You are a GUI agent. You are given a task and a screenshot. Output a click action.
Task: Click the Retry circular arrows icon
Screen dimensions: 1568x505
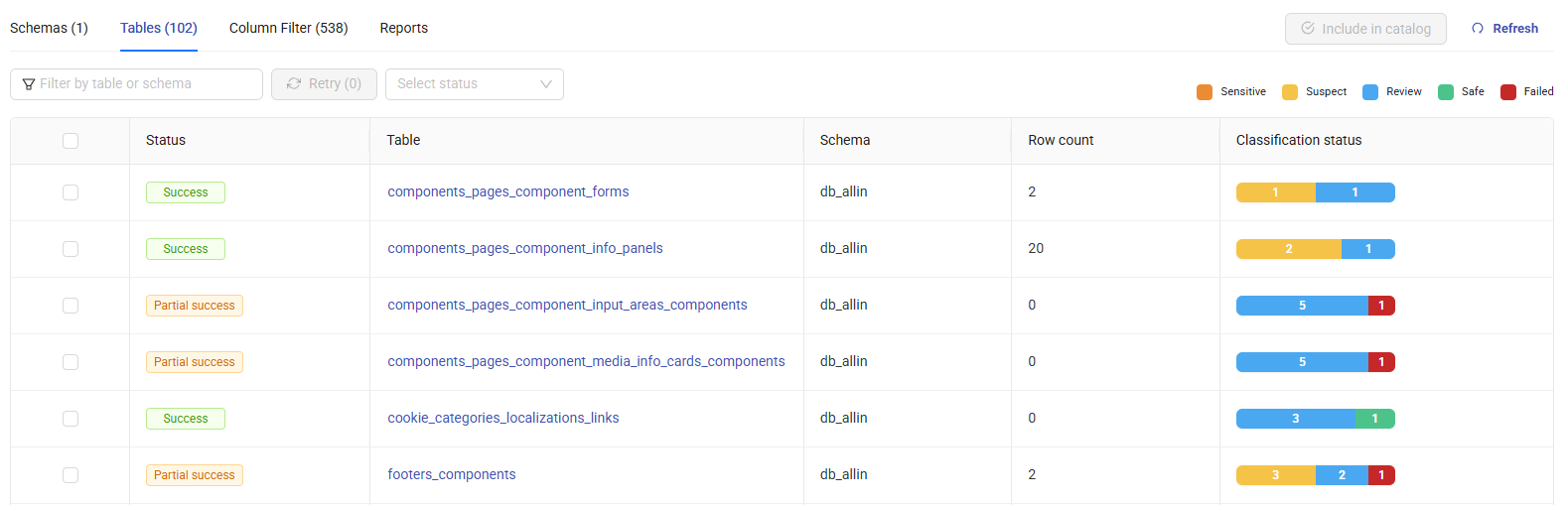click(294, 84)
